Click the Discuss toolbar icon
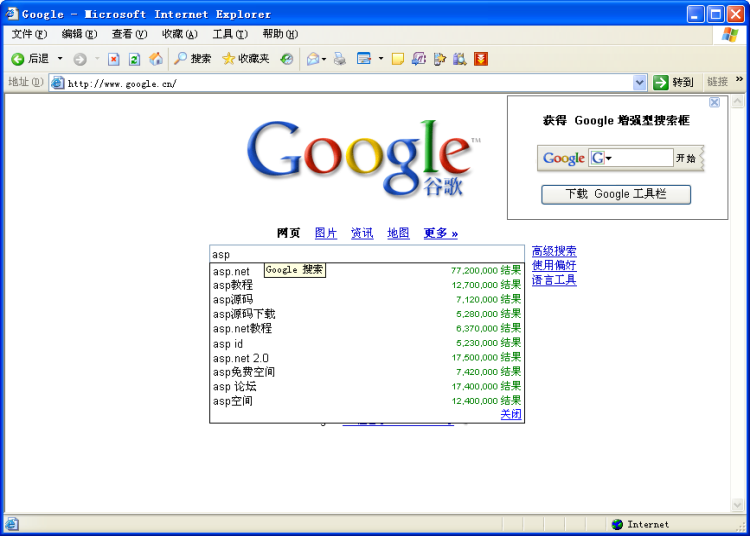Image resolution: width=750 pixels, height=536 pixels. [419, 59]
